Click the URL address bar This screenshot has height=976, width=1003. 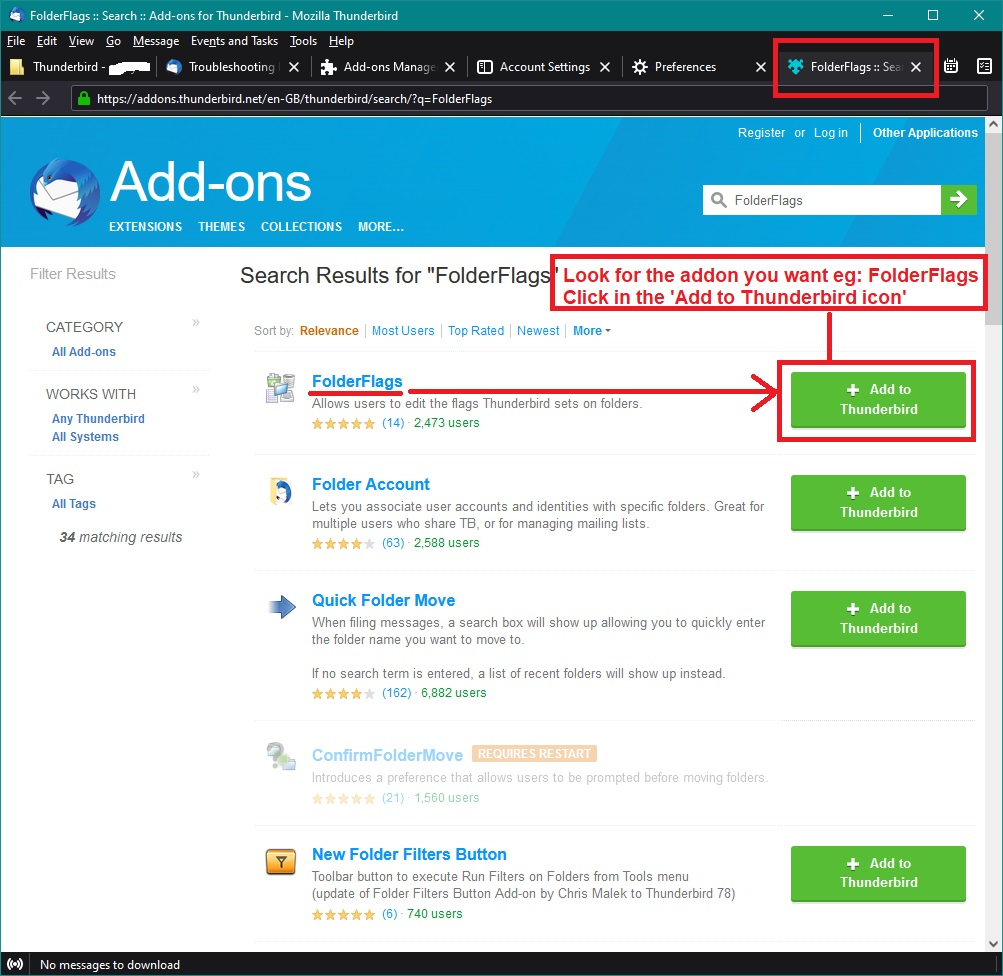pos(530,98)
